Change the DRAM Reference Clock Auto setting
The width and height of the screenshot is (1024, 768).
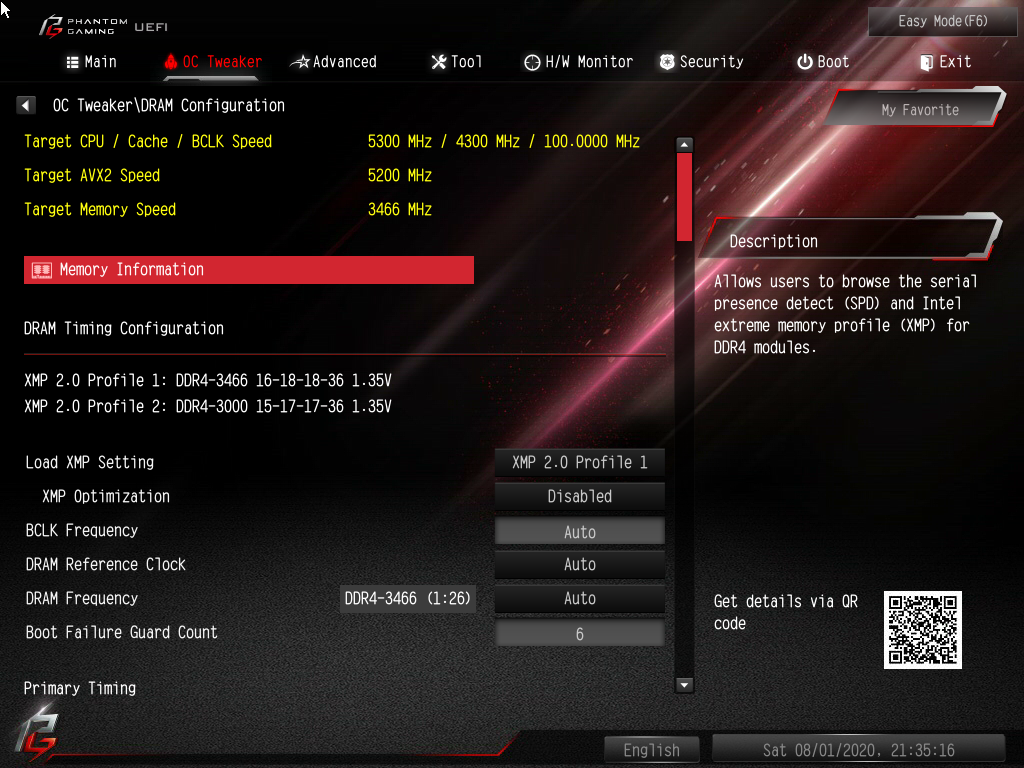[x=580, y=564]
